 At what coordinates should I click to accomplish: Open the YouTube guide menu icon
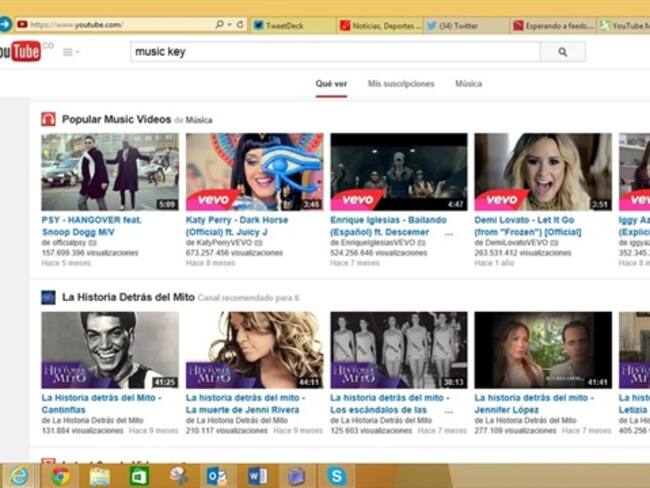pos(70,52)
